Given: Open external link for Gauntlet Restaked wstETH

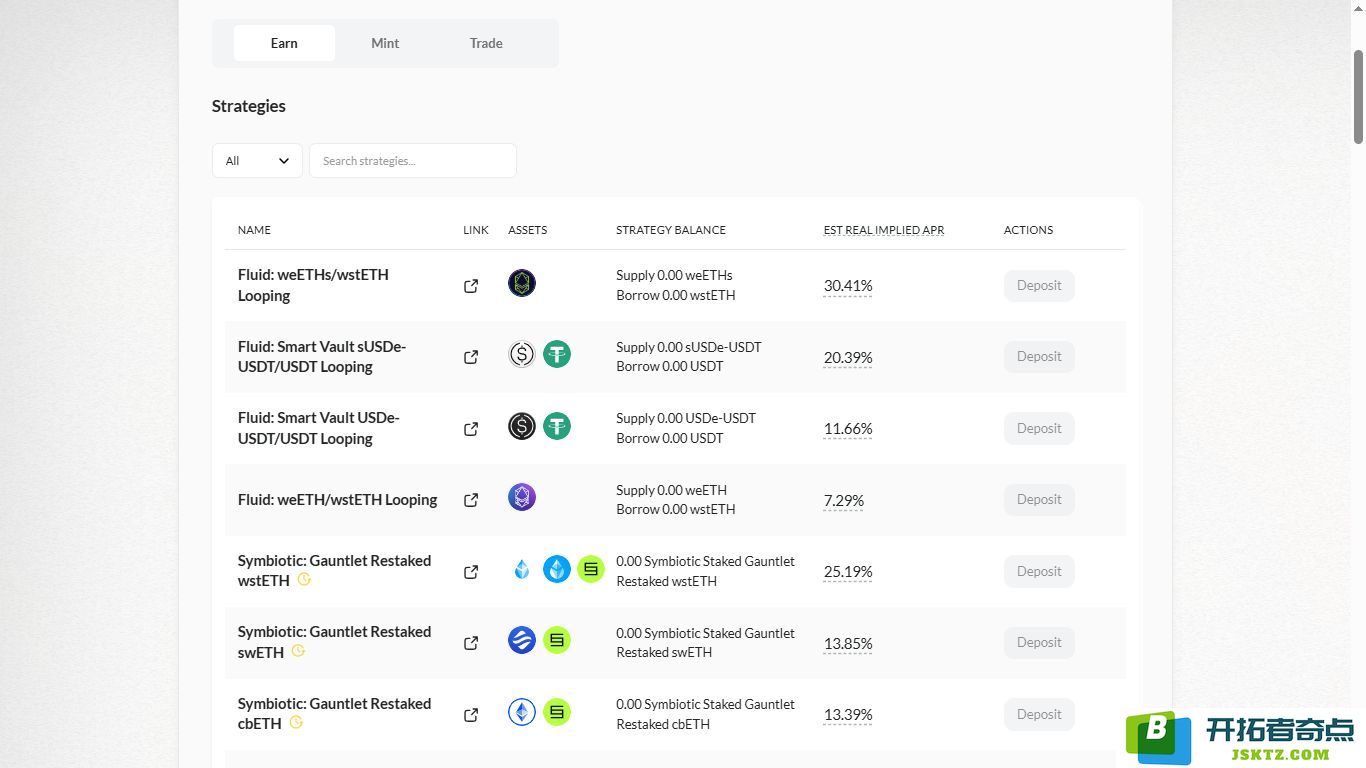Looking at the screenshot, I should pyautogui.click(x=471, y=572).
